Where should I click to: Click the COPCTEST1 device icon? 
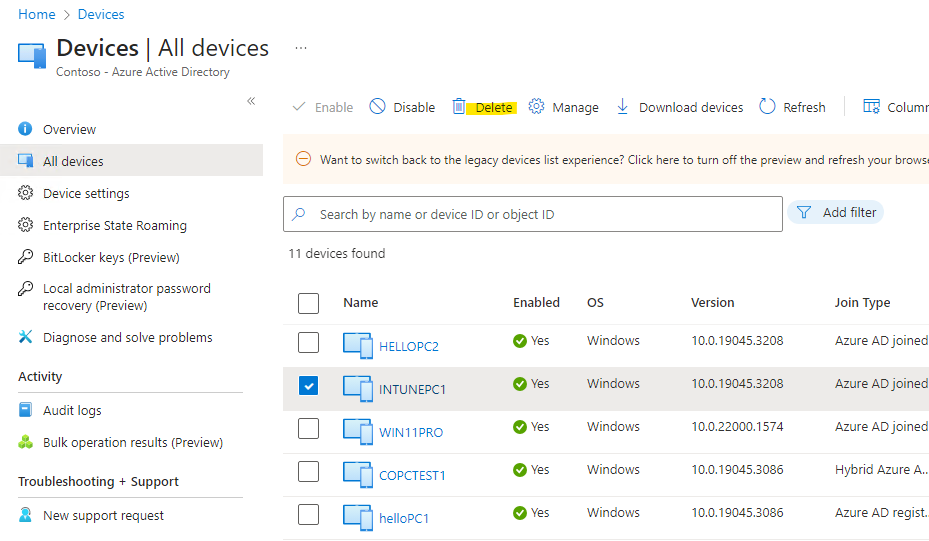pos(358,475)
